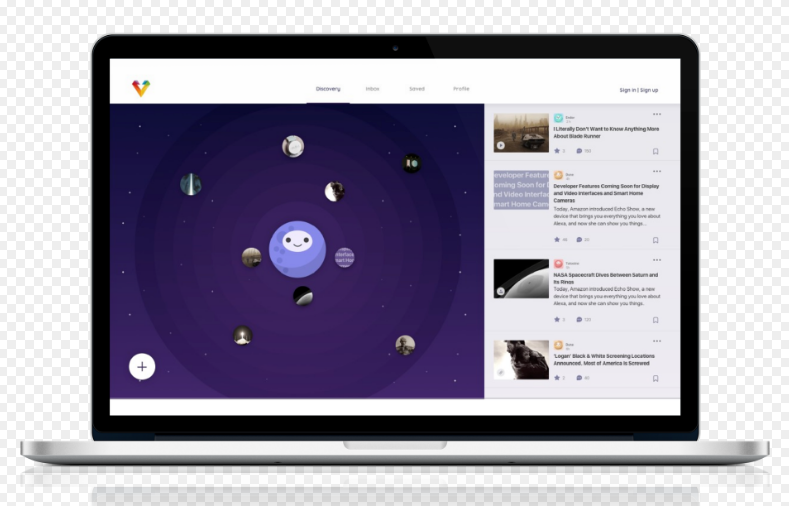Open comments on the Blade Runner post

(x=579, y=151)
